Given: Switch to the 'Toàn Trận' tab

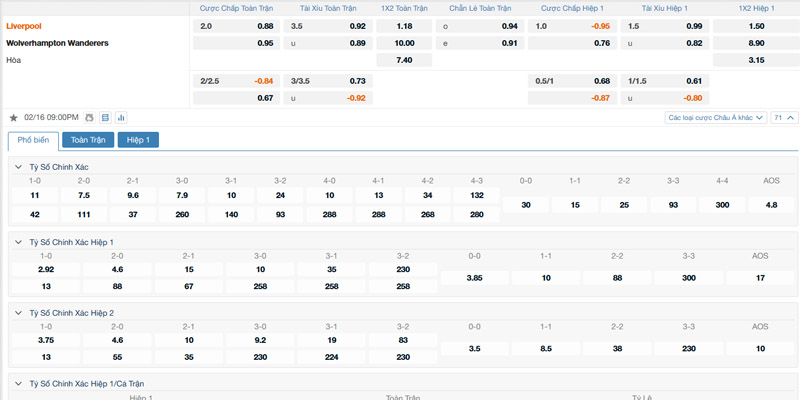Looking at the screenshot, I should [x=88, y=140].
